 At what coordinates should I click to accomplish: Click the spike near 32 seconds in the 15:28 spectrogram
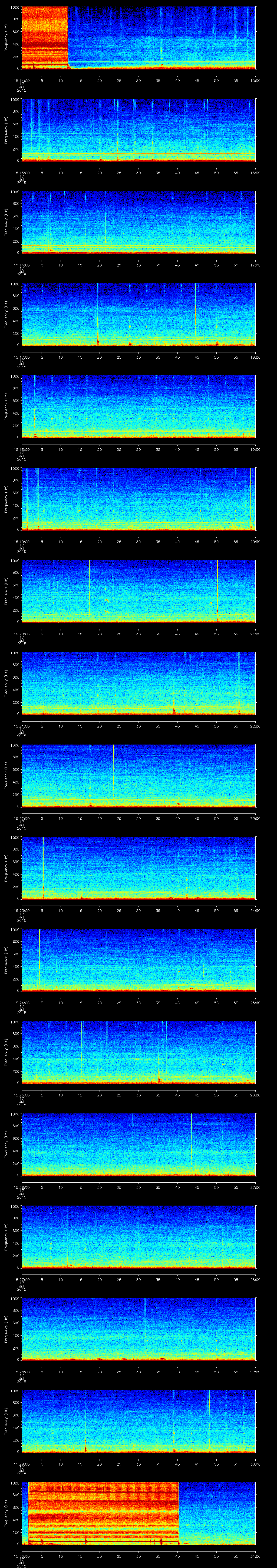point(145,1321)
